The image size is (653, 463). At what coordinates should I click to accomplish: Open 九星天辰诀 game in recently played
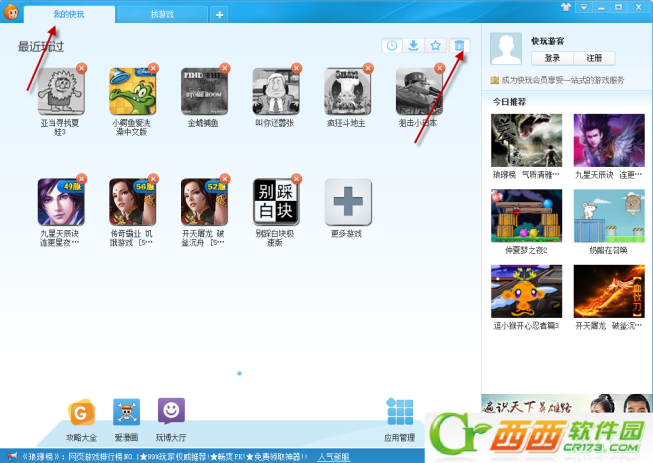61,202
